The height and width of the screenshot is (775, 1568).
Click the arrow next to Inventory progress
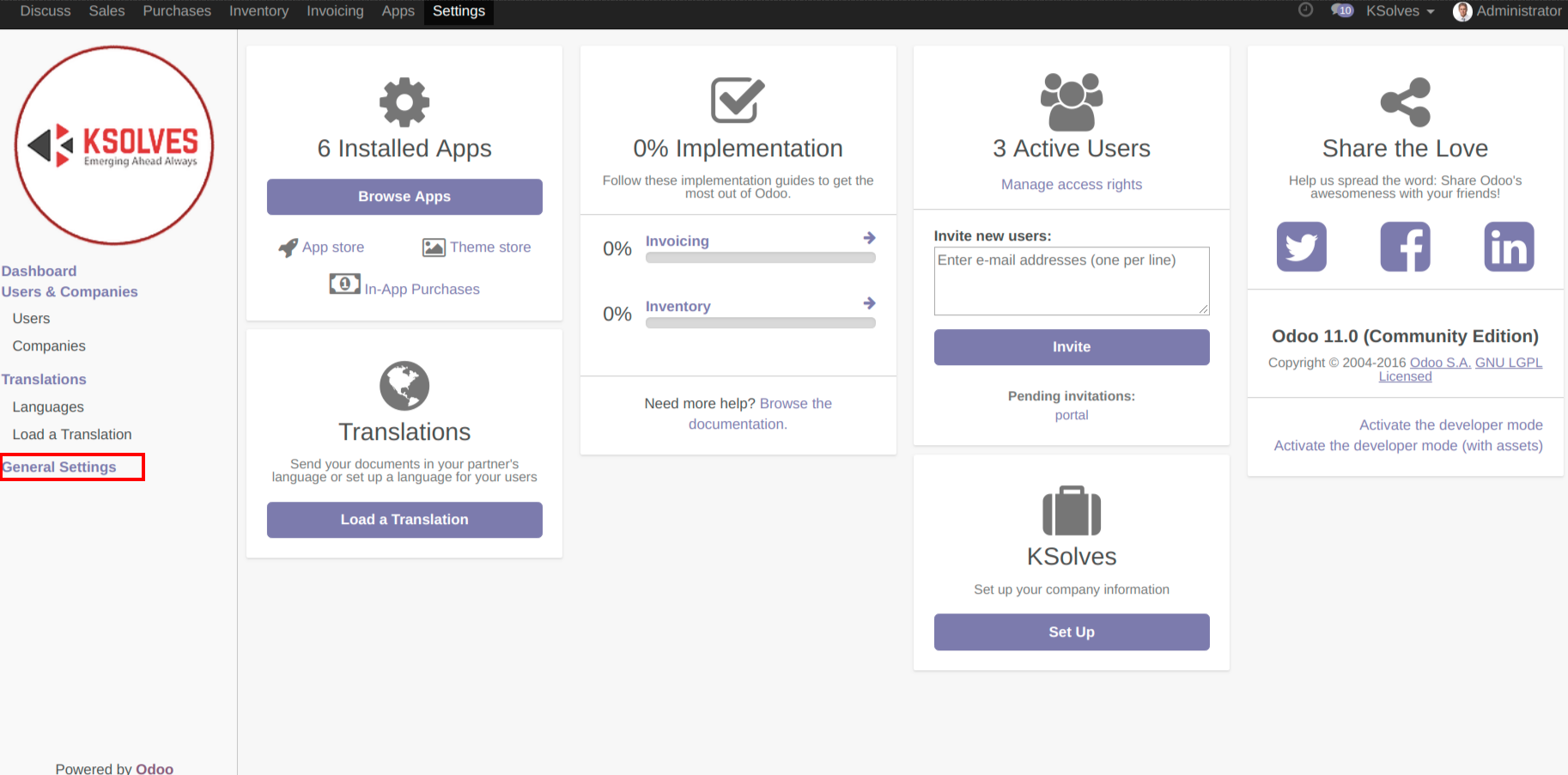coord(869,303)
